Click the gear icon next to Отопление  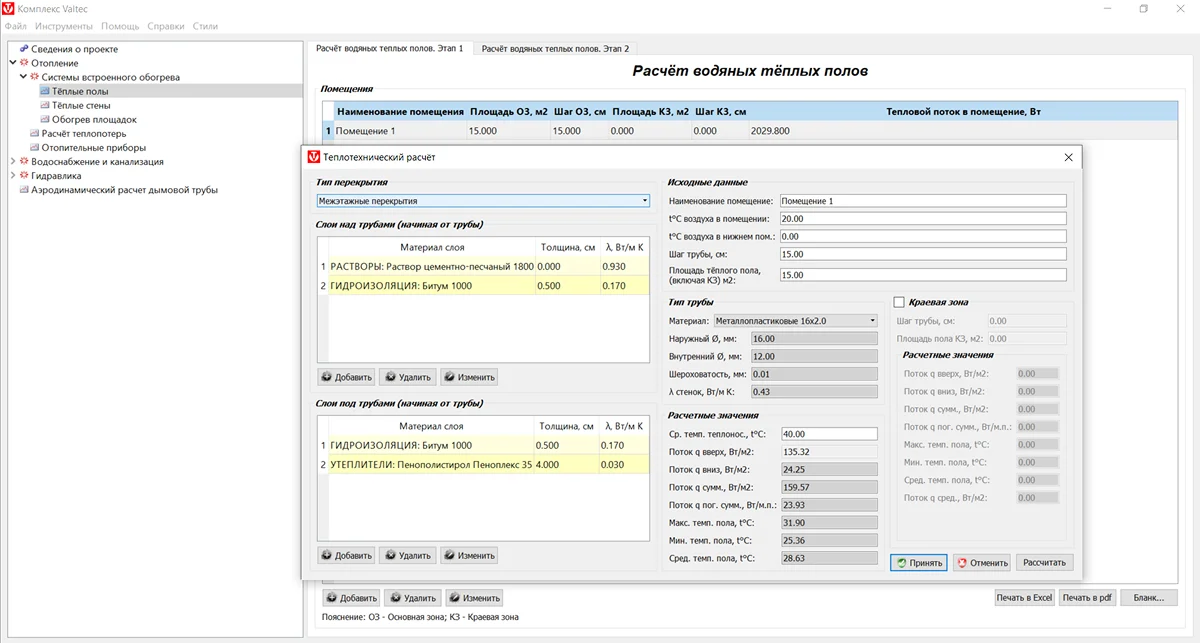point(24,63)
